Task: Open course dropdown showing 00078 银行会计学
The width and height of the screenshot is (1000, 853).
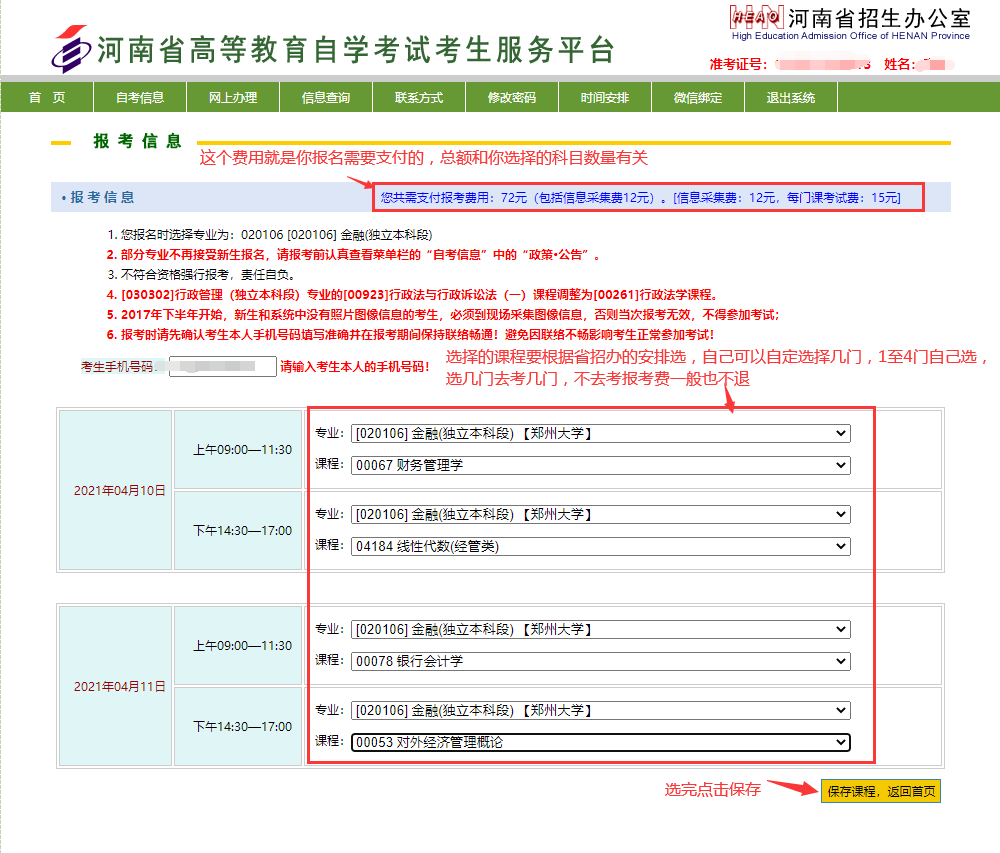Action: point(600,661)
